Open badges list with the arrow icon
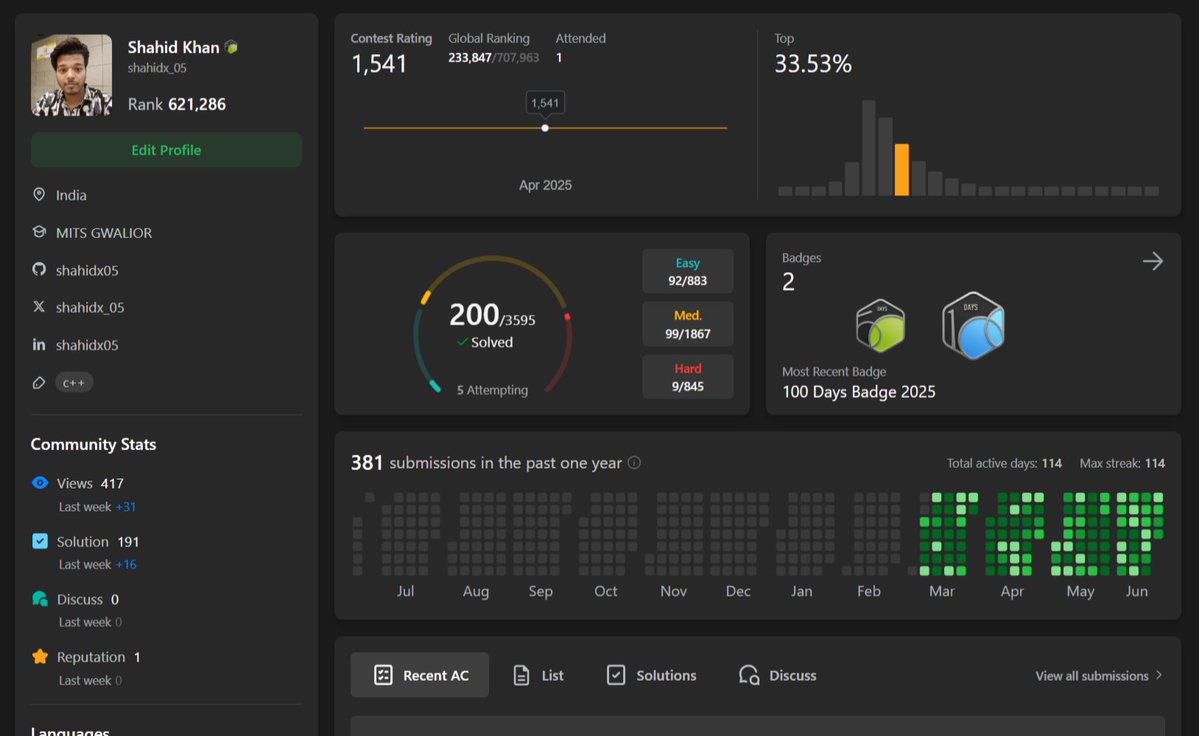 pos(1152,261)
